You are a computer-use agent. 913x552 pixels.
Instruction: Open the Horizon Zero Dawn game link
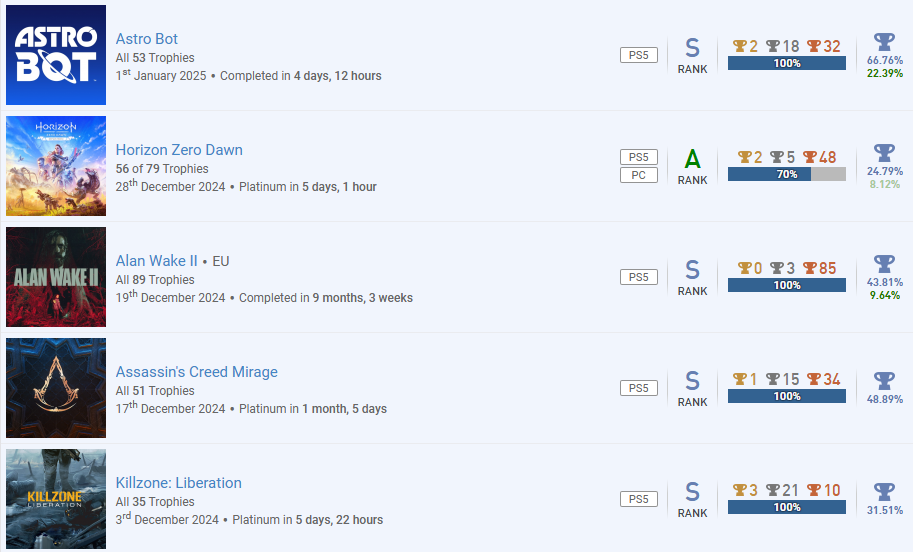coord(179,150)
